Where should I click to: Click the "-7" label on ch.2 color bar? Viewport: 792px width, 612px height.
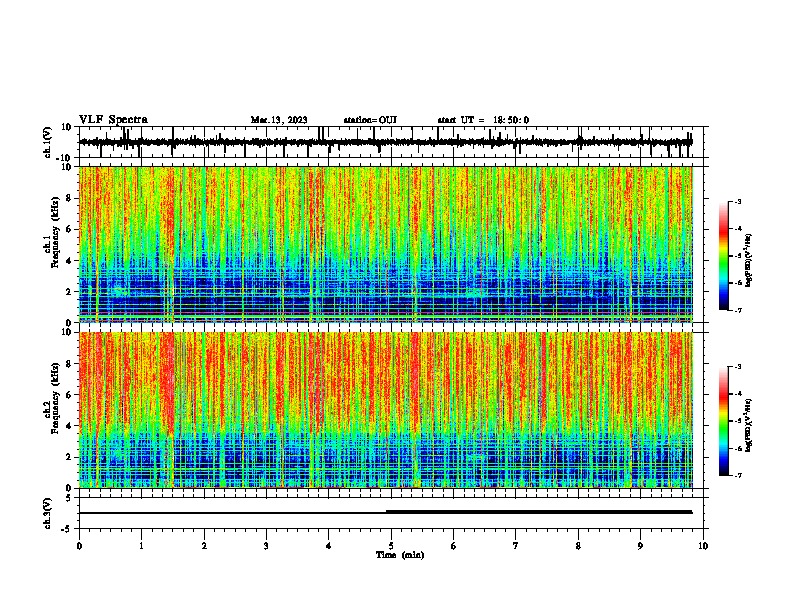click(x=737, y=475)
